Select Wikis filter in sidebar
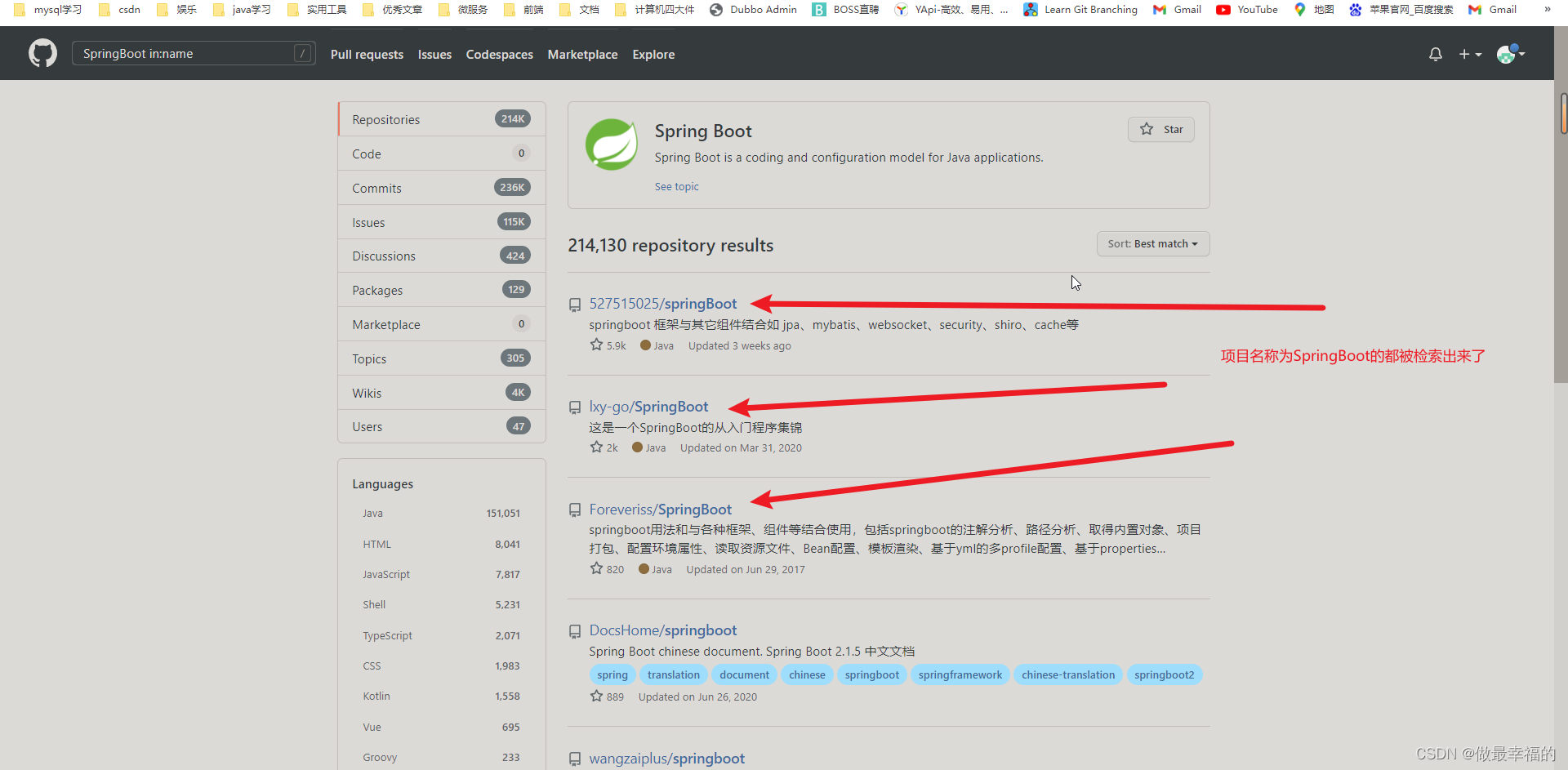The image size is (1568, 770). (442, 393)
